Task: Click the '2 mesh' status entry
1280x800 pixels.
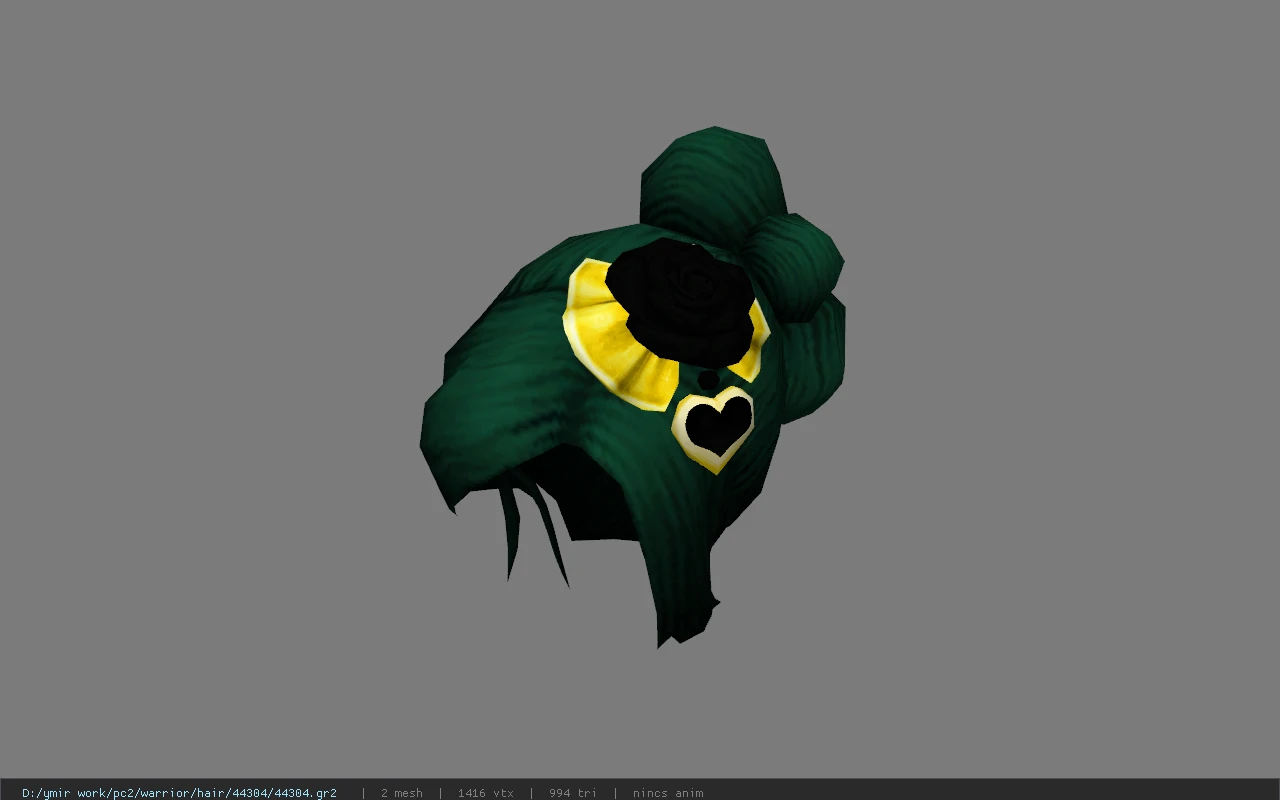Action: click(x=401, y=793)
